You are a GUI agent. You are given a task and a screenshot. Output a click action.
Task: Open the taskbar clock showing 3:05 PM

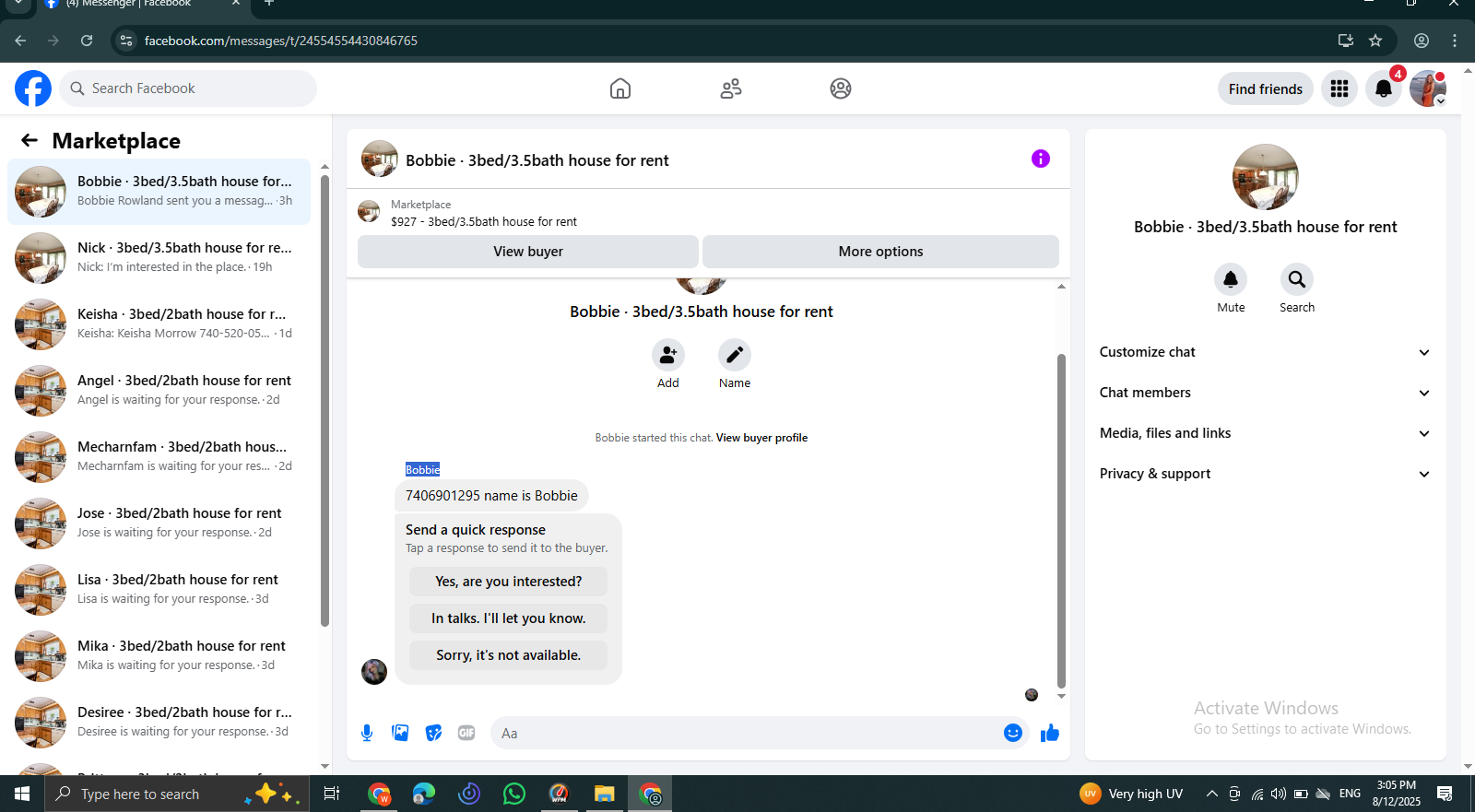[1397, 794]
